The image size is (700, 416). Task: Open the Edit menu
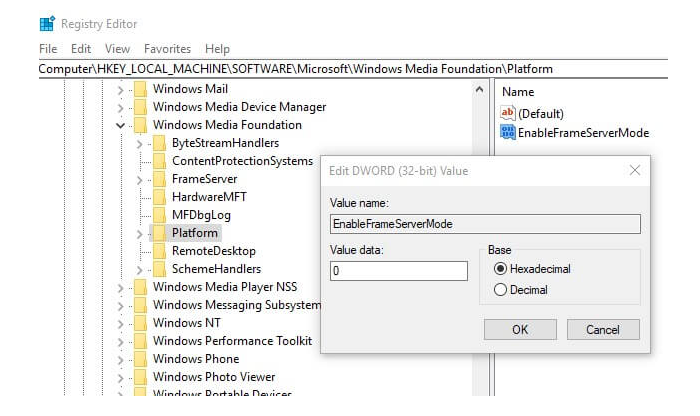point(81,49)
